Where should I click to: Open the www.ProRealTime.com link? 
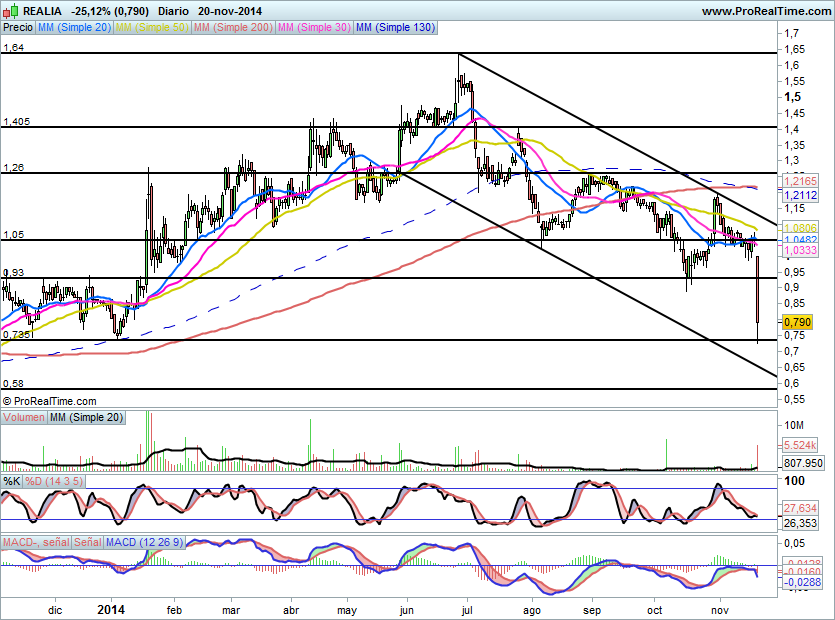[x=766, y=10]
